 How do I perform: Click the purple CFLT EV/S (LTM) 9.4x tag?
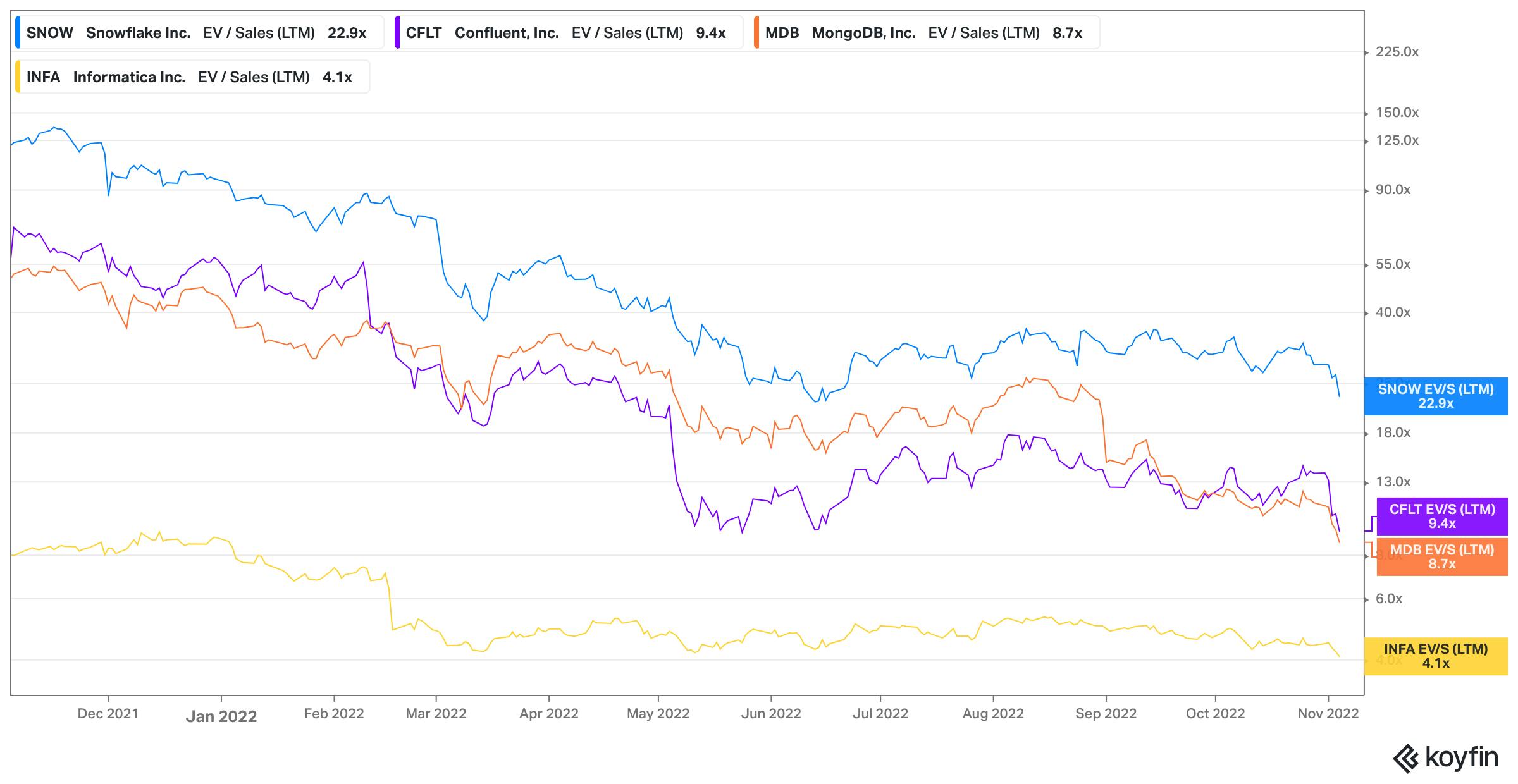click(1442, 516)
